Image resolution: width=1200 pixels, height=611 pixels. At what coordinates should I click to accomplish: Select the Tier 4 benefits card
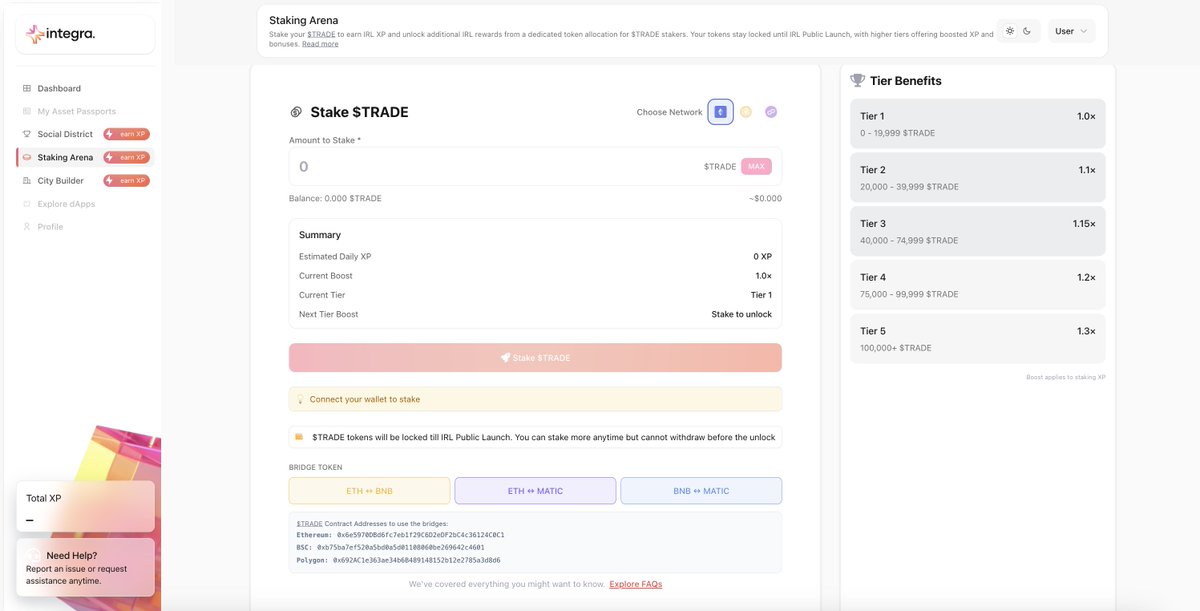tap(977, 285)
